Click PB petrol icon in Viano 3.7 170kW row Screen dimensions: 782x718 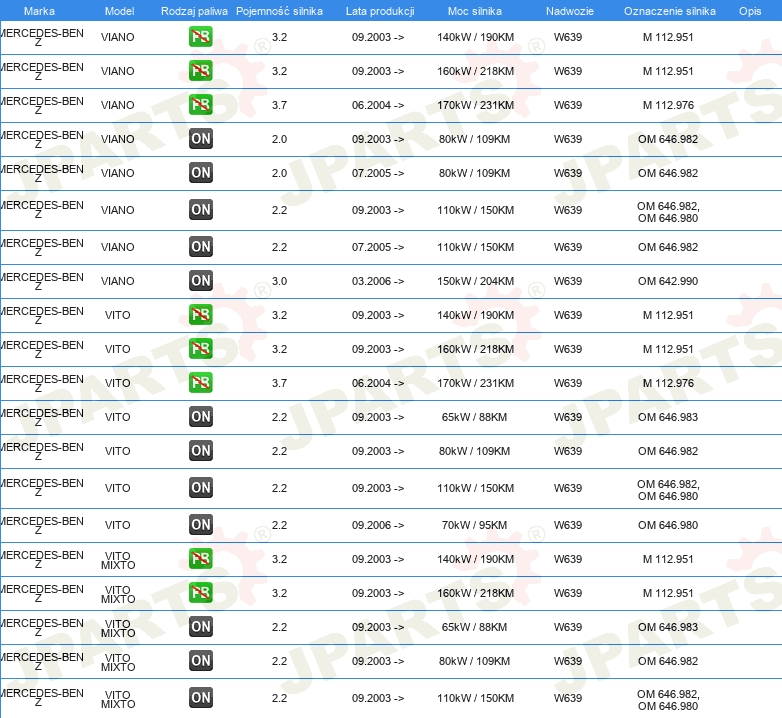coord(200,105)
